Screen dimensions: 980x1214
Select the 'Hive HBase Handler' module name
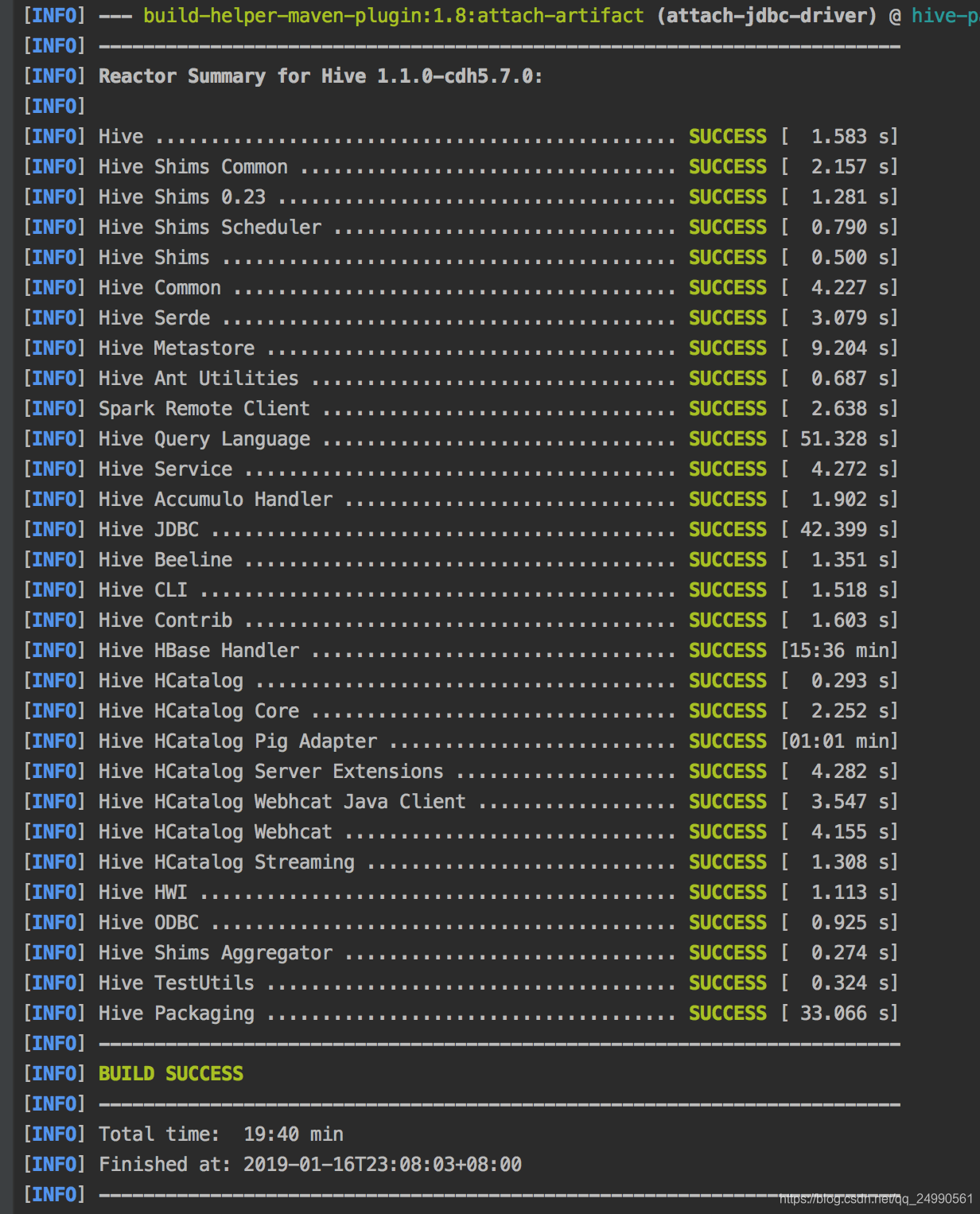[x=199, y=651]
